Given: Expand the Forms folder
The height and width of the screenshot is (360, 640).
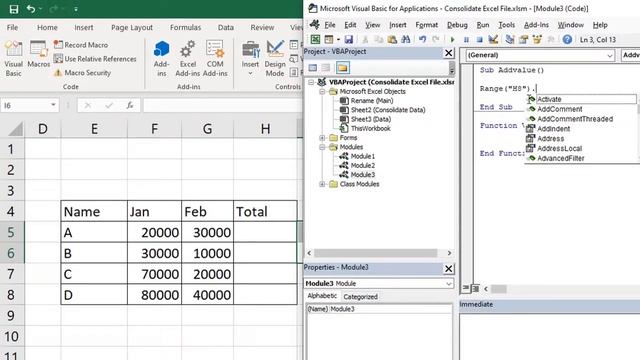Looking at the screenshot, I should [322, 138].
